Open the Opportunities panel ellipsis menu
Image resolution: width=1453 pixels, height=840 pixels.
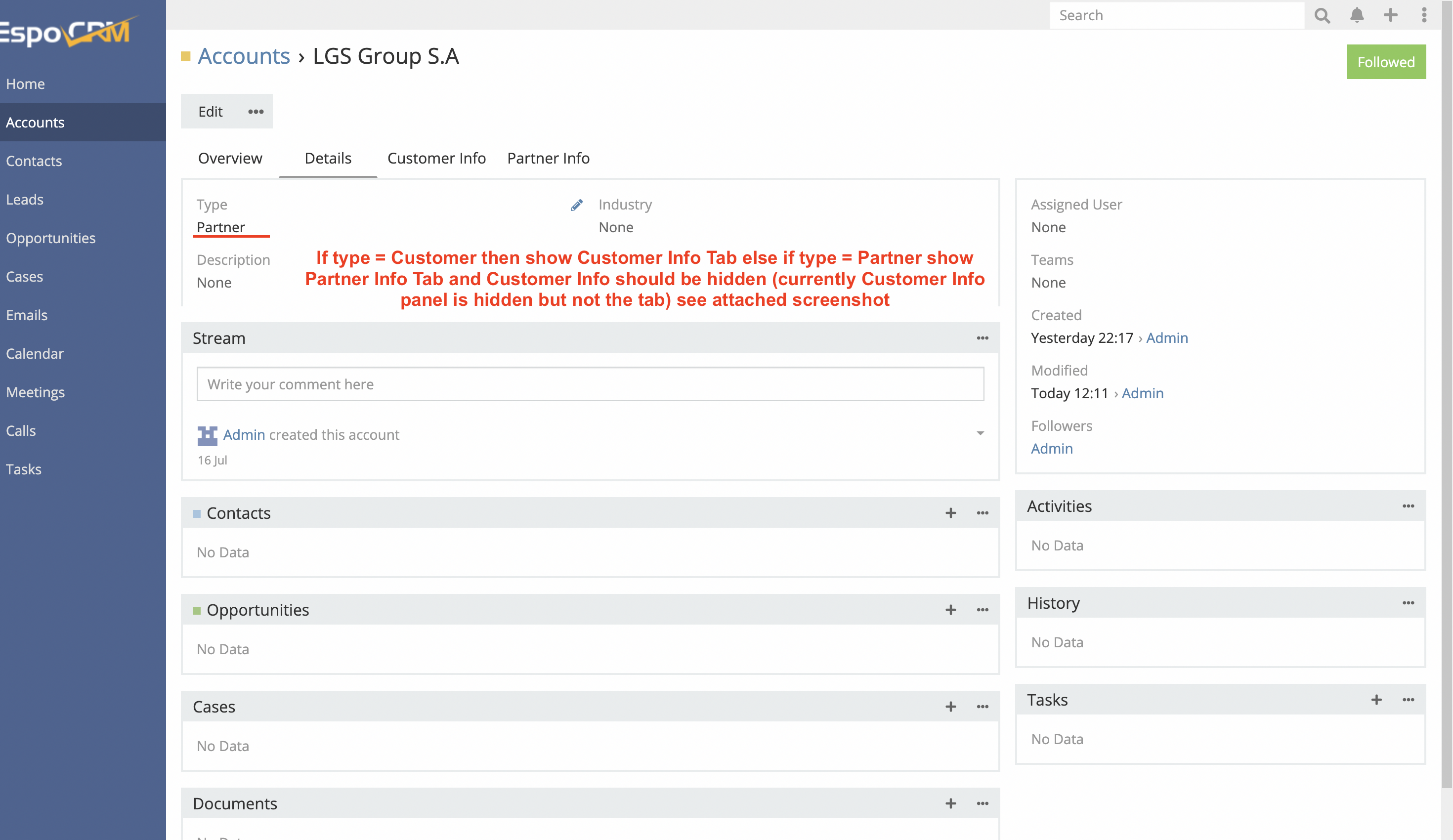982,609
